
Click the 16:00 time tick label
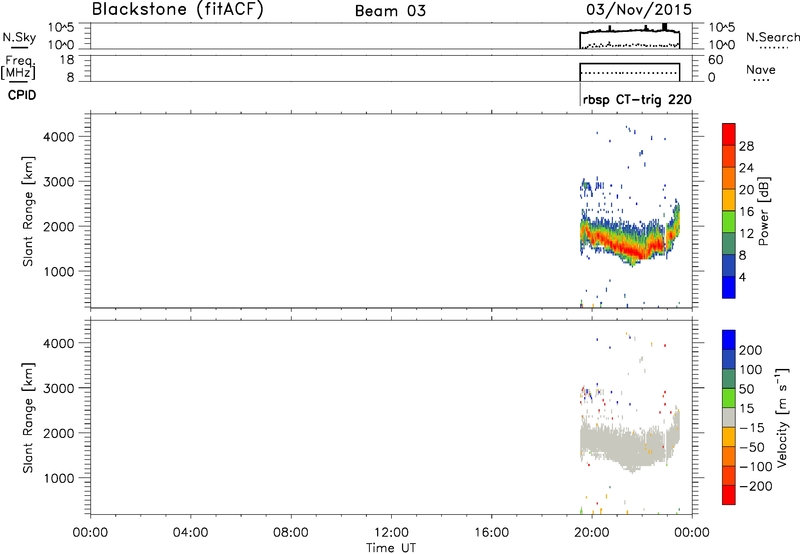(x=491, y=533)
